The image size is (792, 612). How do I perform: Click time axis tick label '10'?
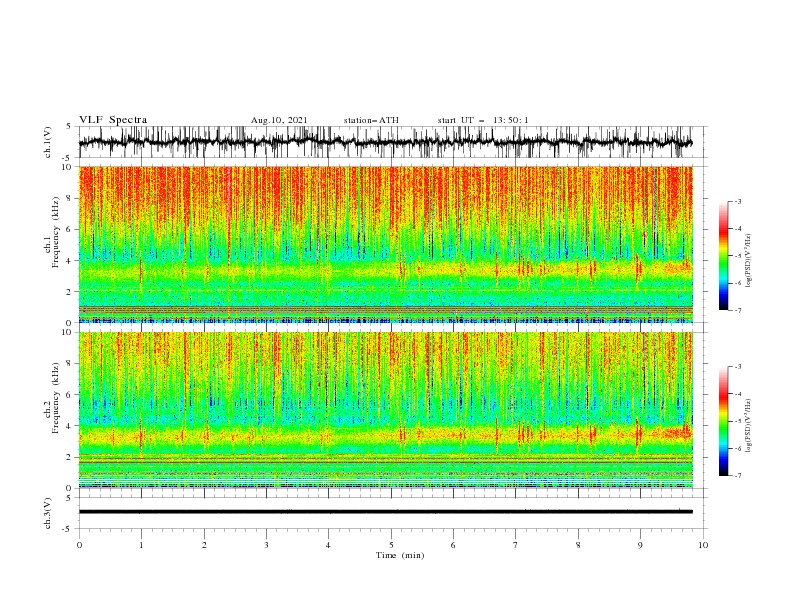pos(703,545)
